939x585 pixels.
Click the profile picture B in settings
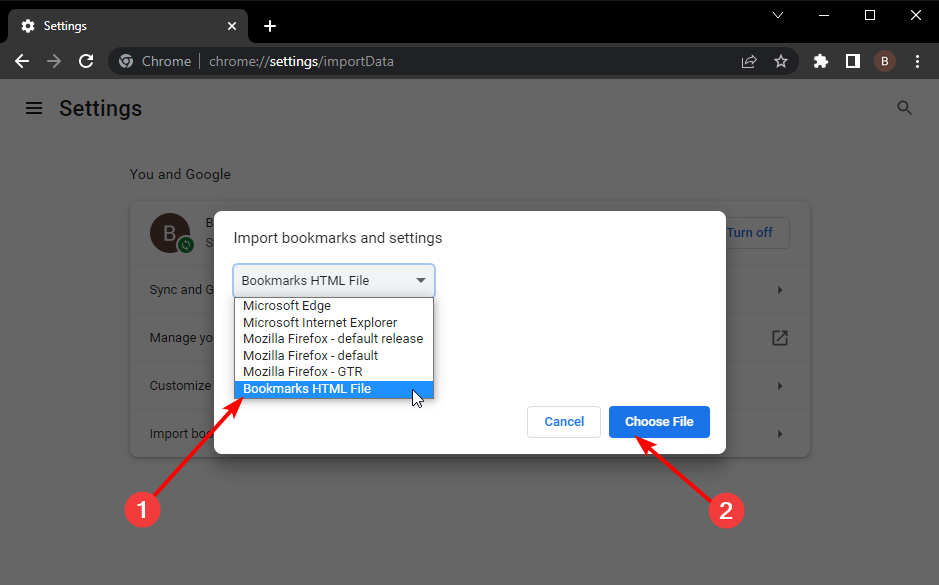click(170, 232)
